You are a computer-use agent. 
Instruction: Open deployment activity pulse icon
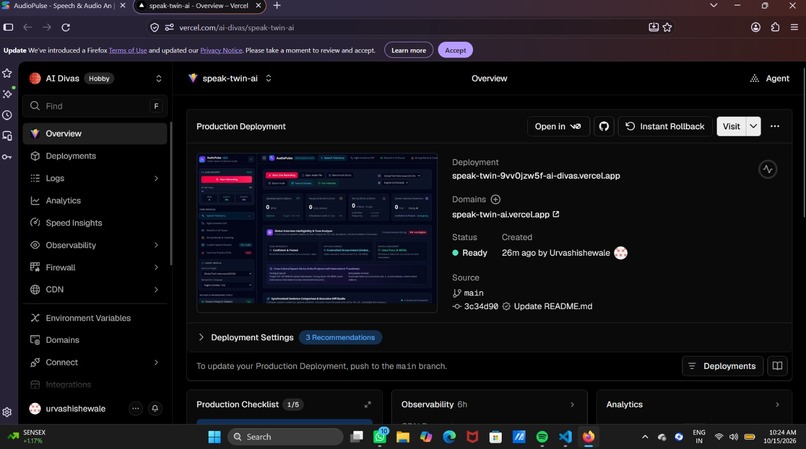coord(767,169)
